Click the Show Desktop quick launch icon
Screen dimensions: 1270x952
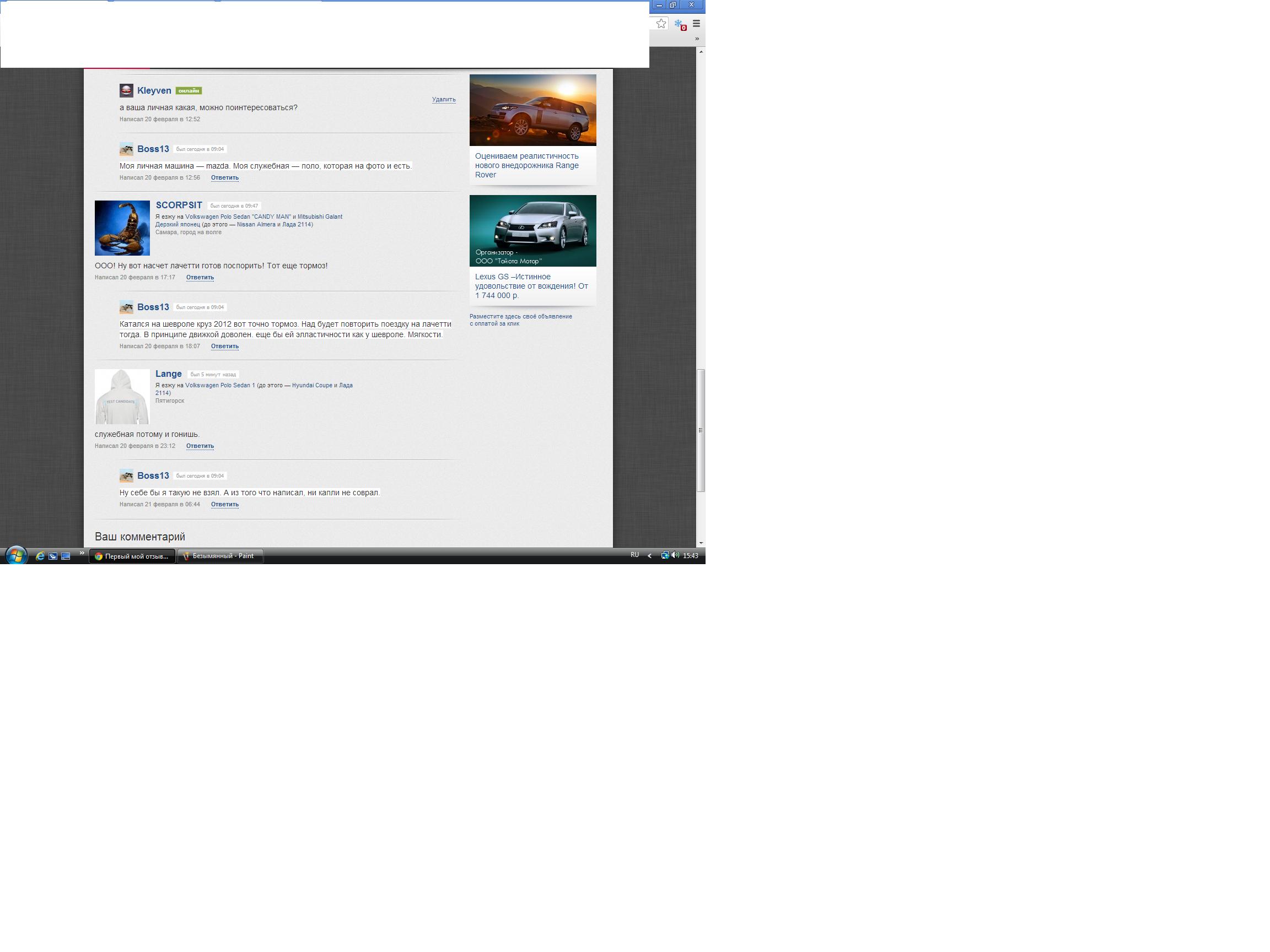click(66, 556)
